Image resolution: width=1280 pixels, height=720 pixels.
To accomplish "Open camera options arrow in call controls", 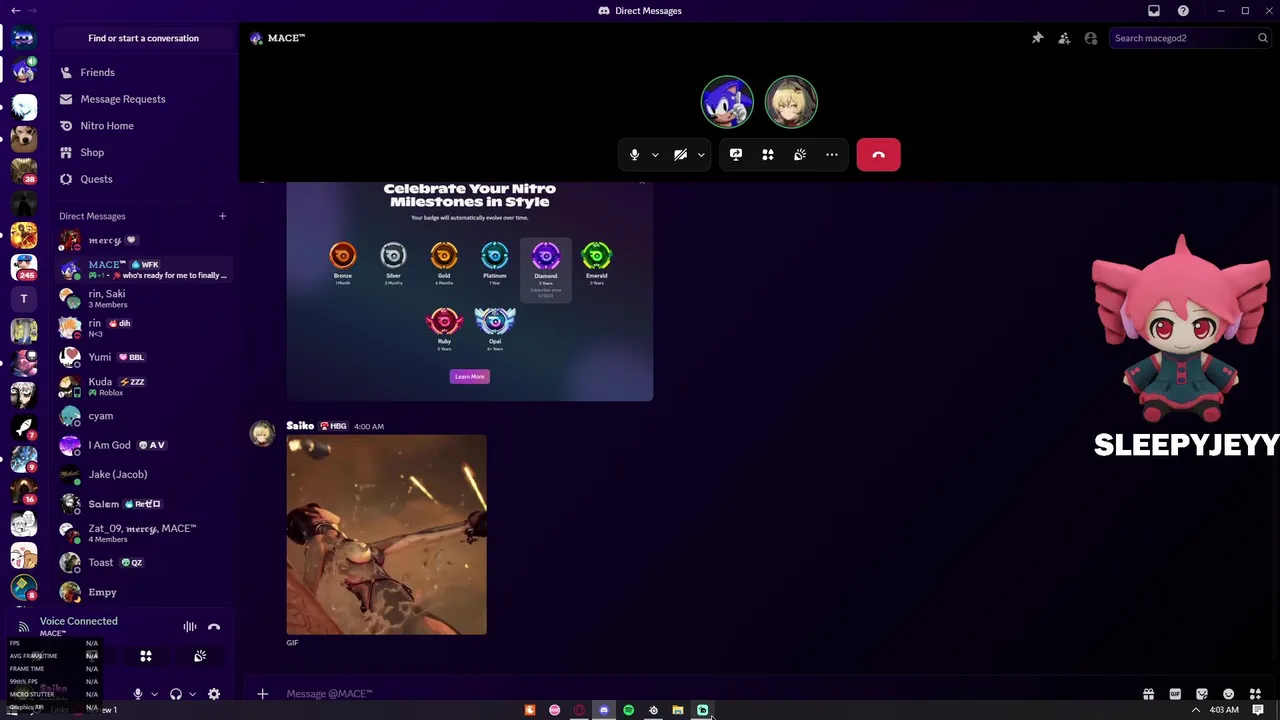I will click(701, 155).
